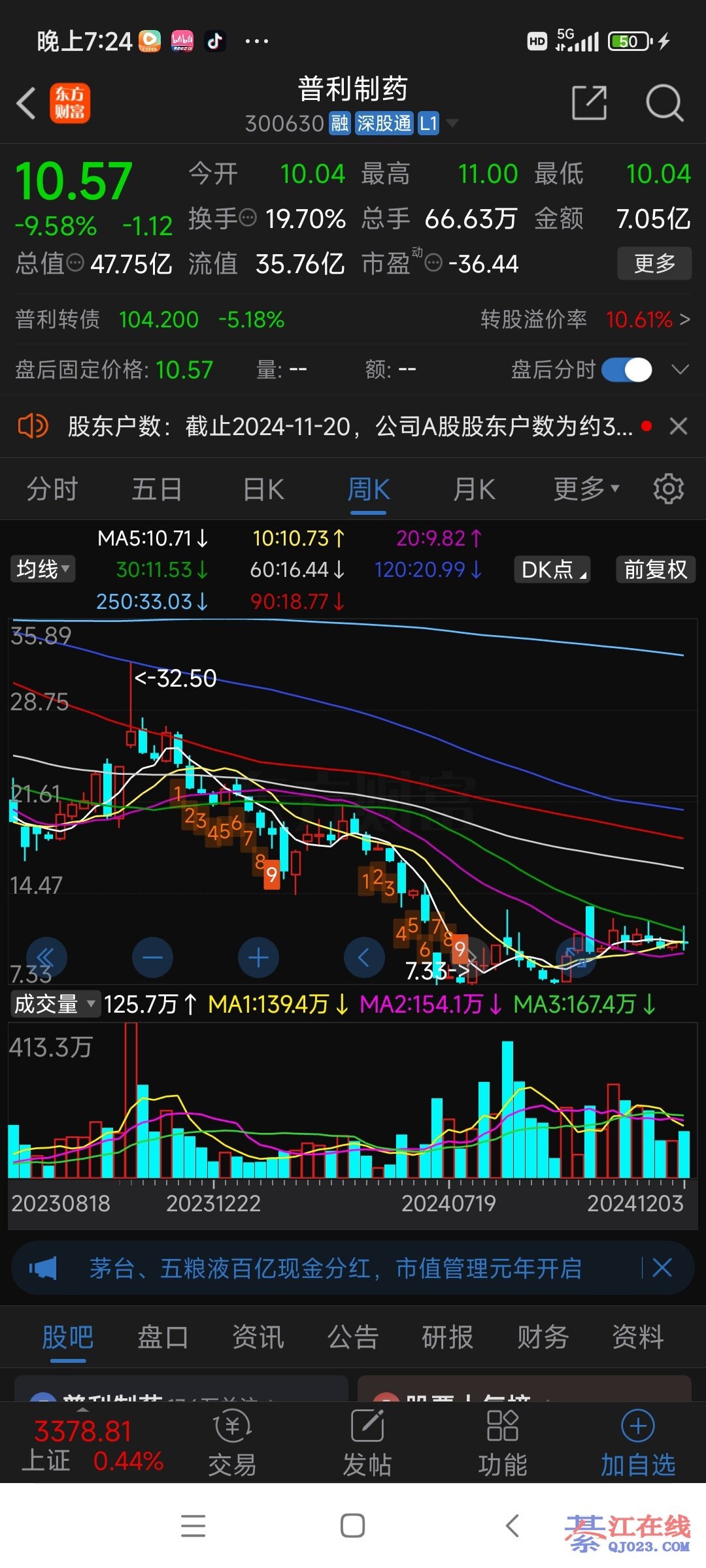Open the 更多 chart period dropdown
The width and height of the screenshot is (706, 1568).
coord(586,489)
